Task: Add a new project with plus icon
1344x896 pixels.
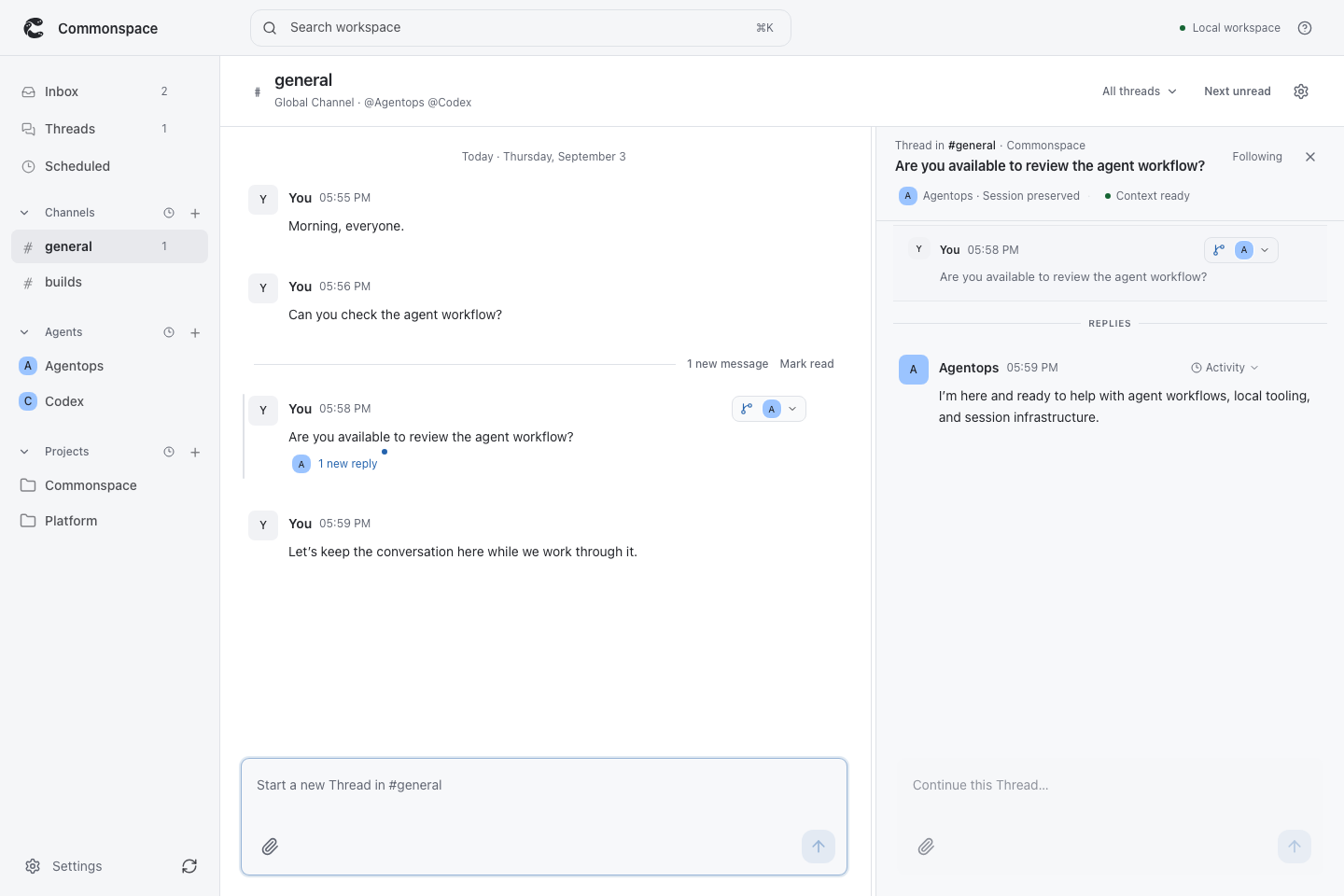Action: (195, 452)
